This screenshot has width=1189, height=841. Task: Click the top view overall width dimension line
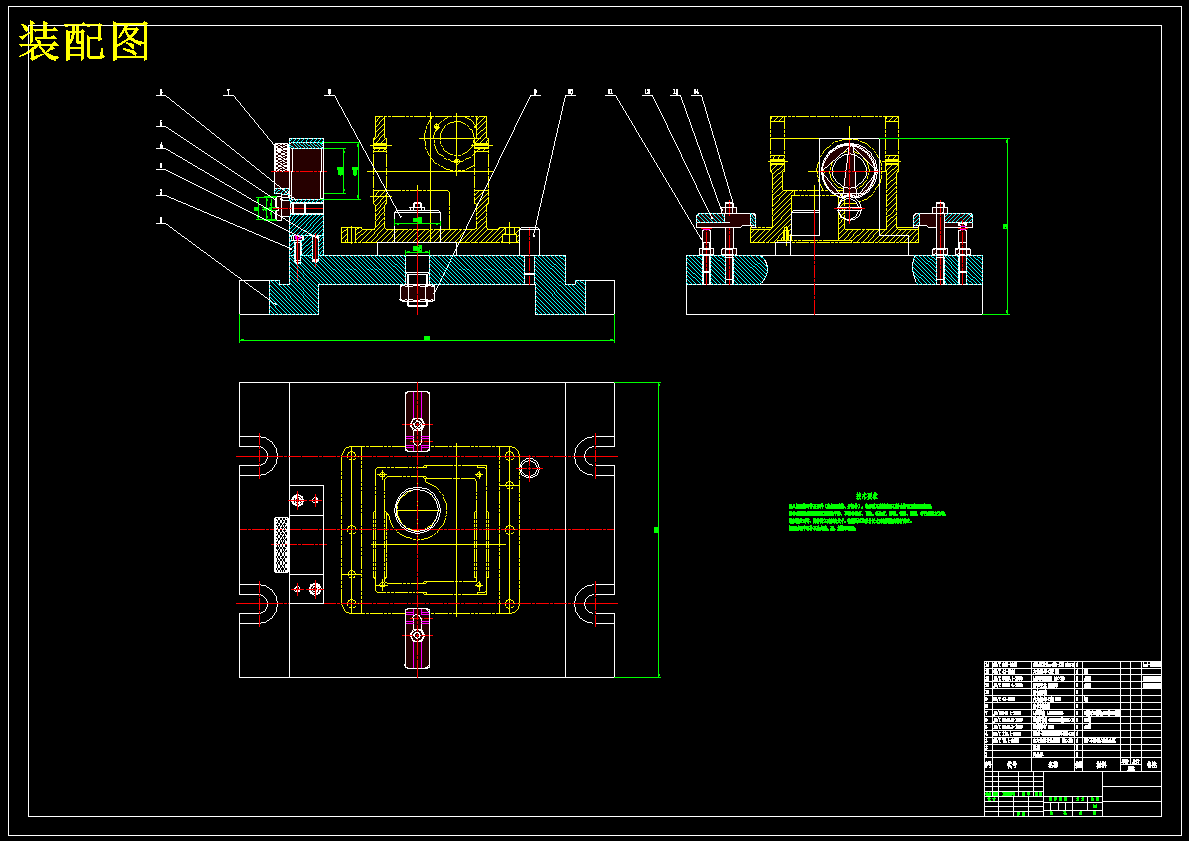coord(658,529)
